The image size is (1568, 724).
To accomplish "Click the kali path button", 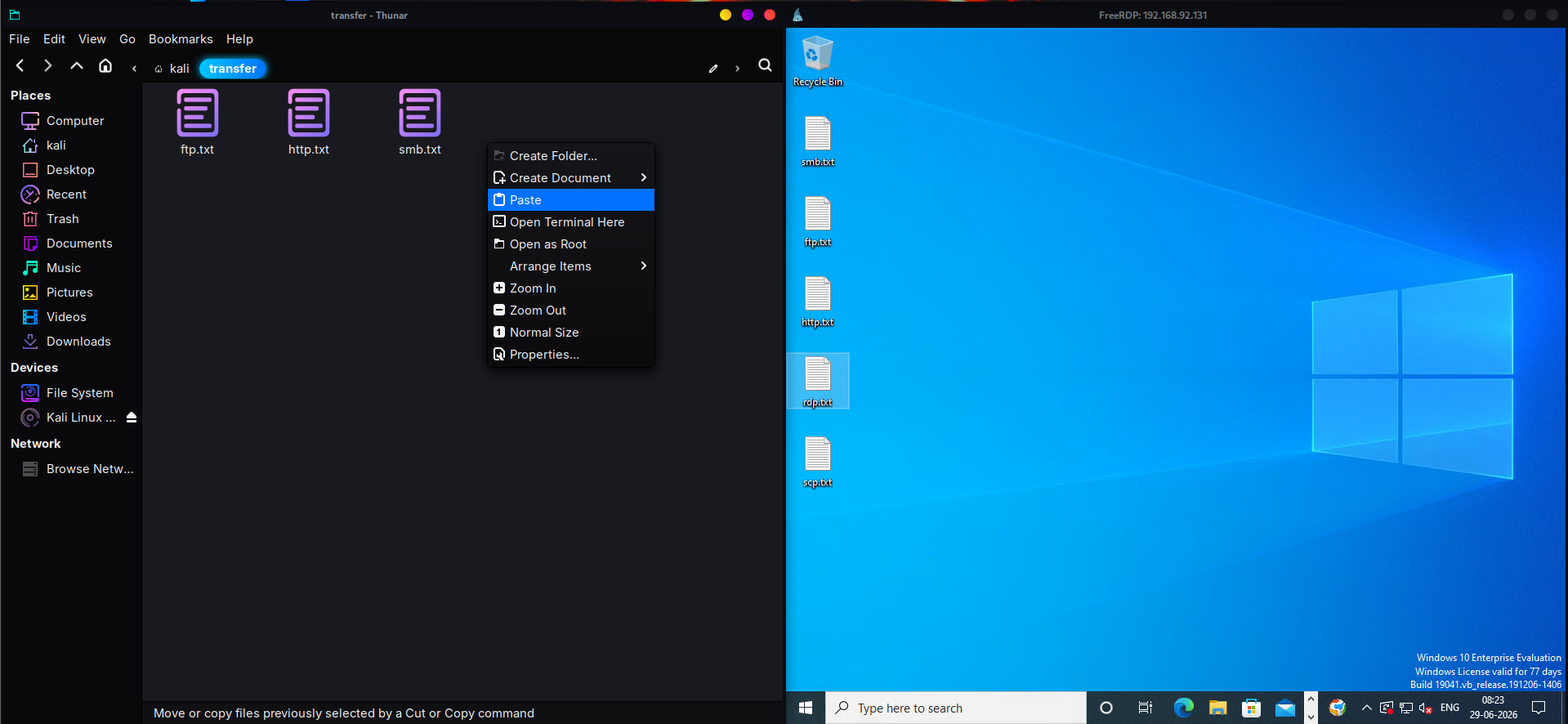I will (x=172, y=69).
